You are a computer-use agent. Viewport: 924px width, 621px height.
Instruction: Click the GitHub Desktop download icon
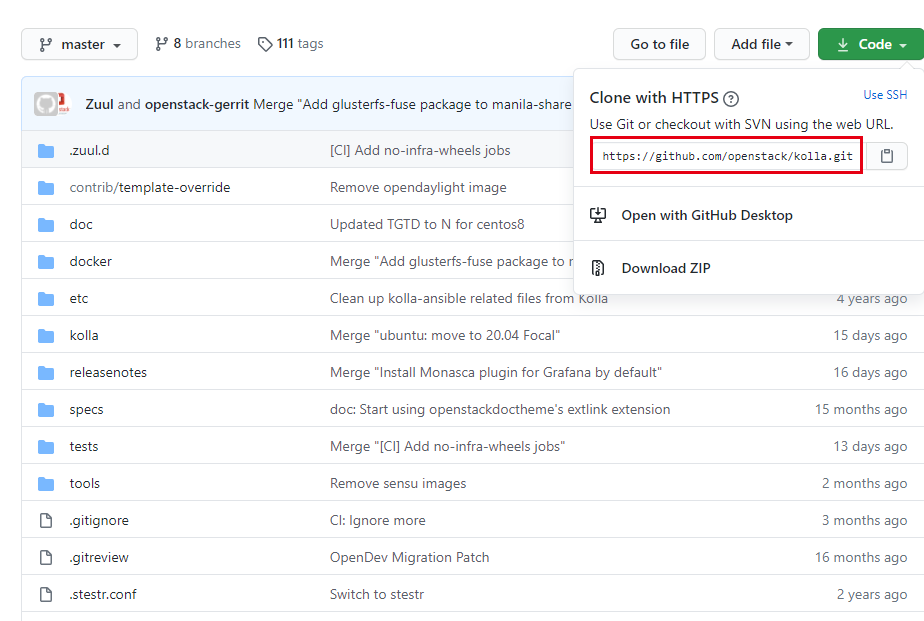[598, 215]
